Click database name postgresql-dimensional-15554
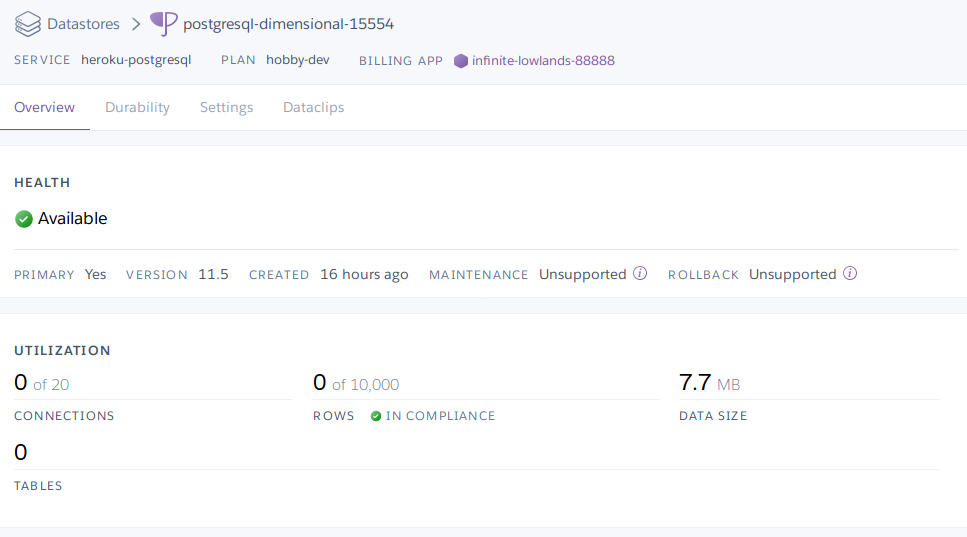The image size is (967, 537). click(288, 24)
